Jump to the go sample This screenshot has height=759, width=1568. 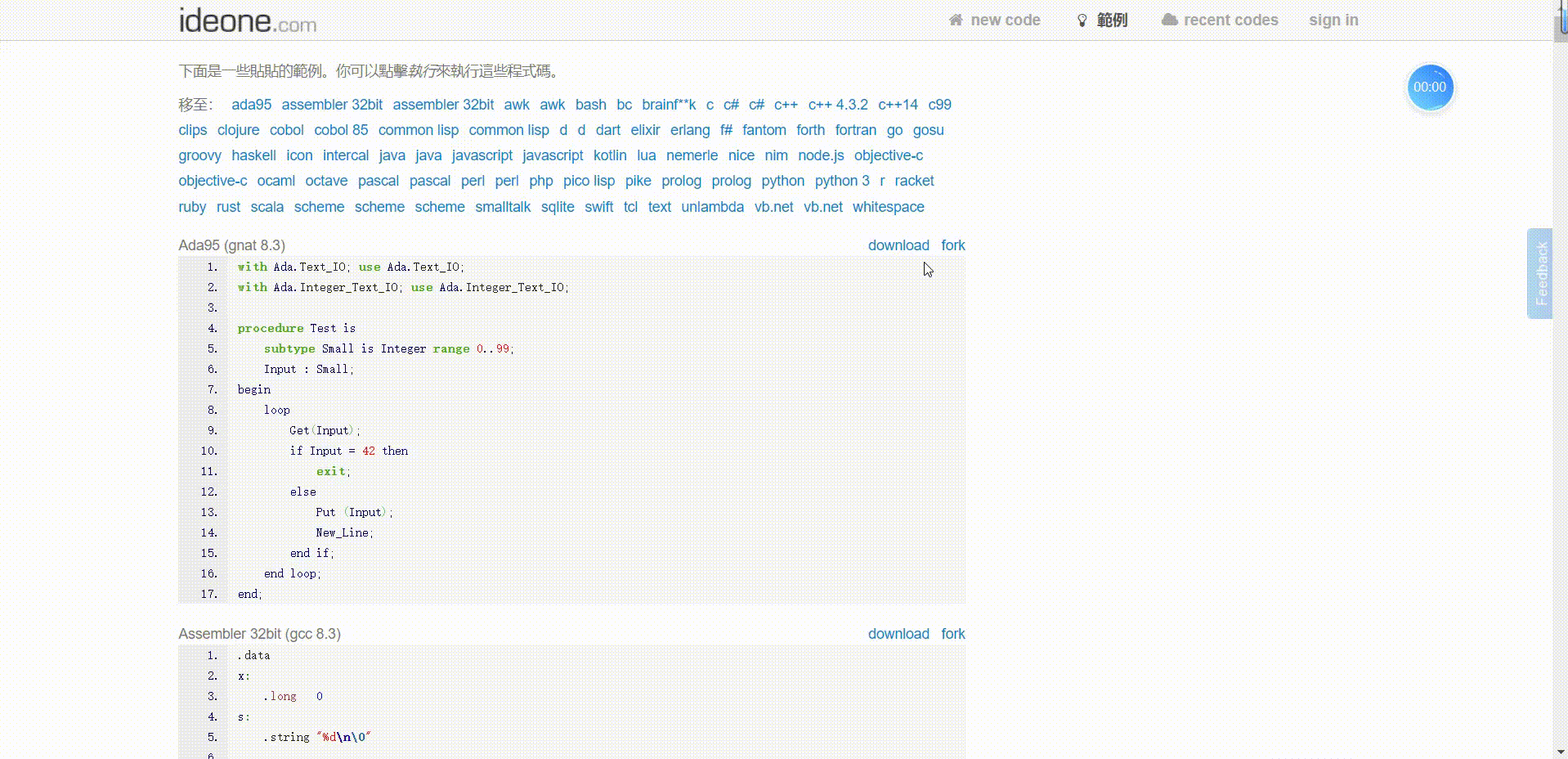pyautogui.click(x=894, y=130)
